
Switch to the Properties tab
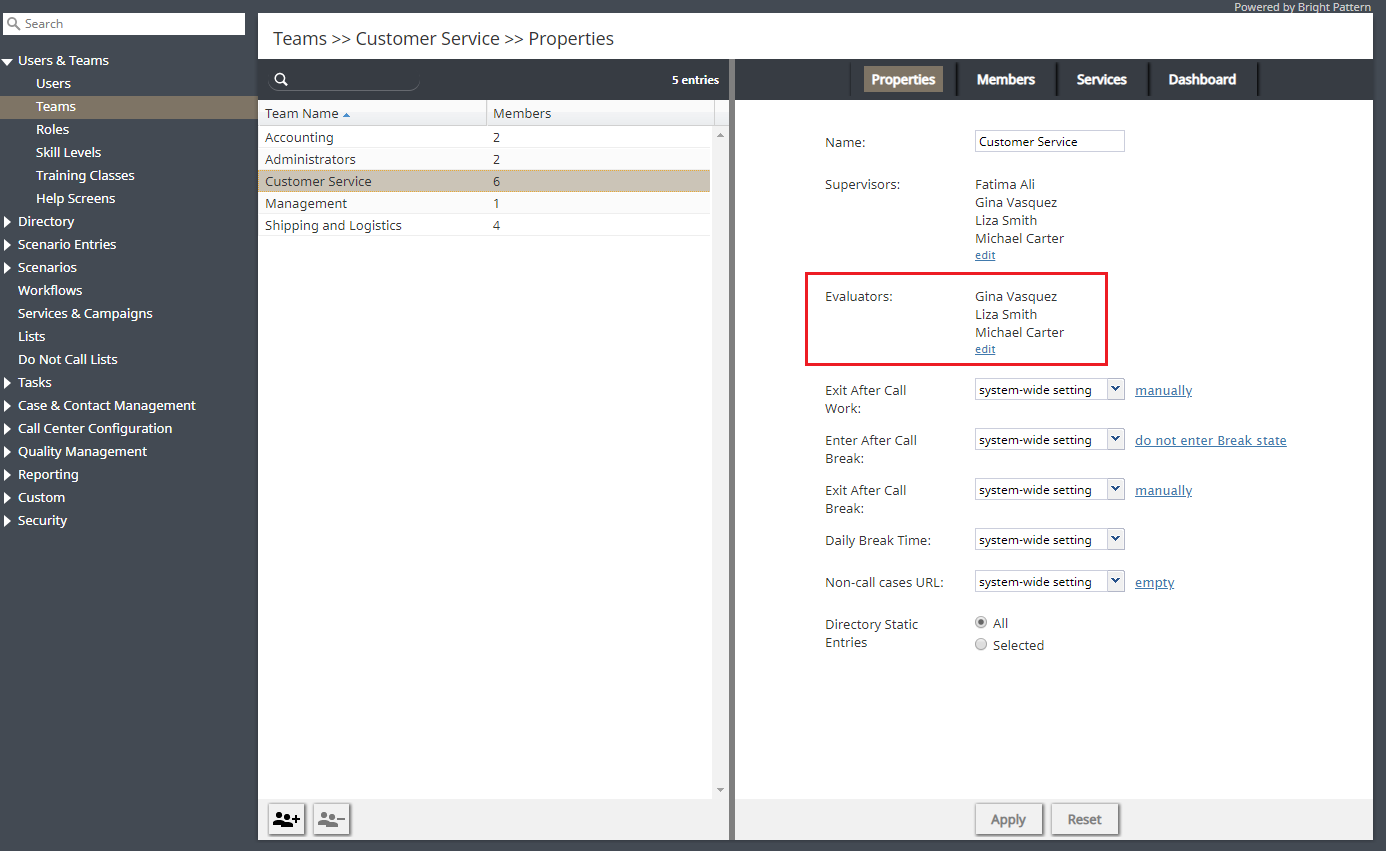coord(903,79)
